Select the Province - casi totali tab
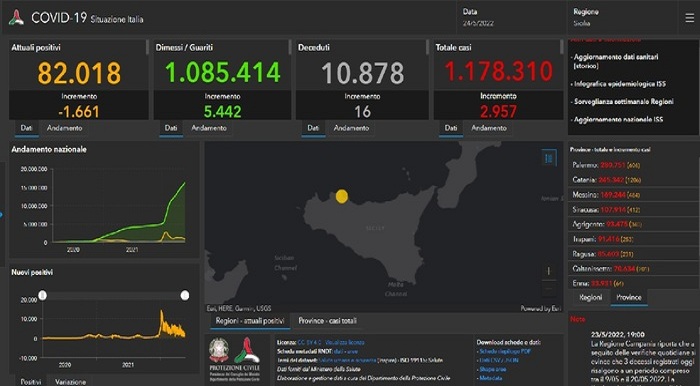The image size is (700, 386). click(x=327, y=321)
